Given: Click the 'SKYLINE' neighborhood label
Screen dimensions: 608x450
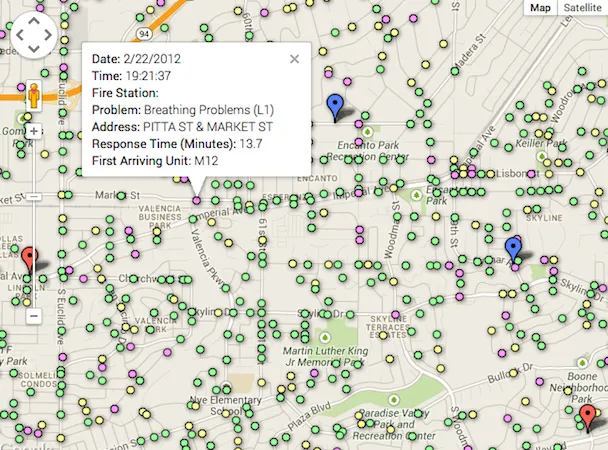Looking at the screenshot, I should 544,218.
